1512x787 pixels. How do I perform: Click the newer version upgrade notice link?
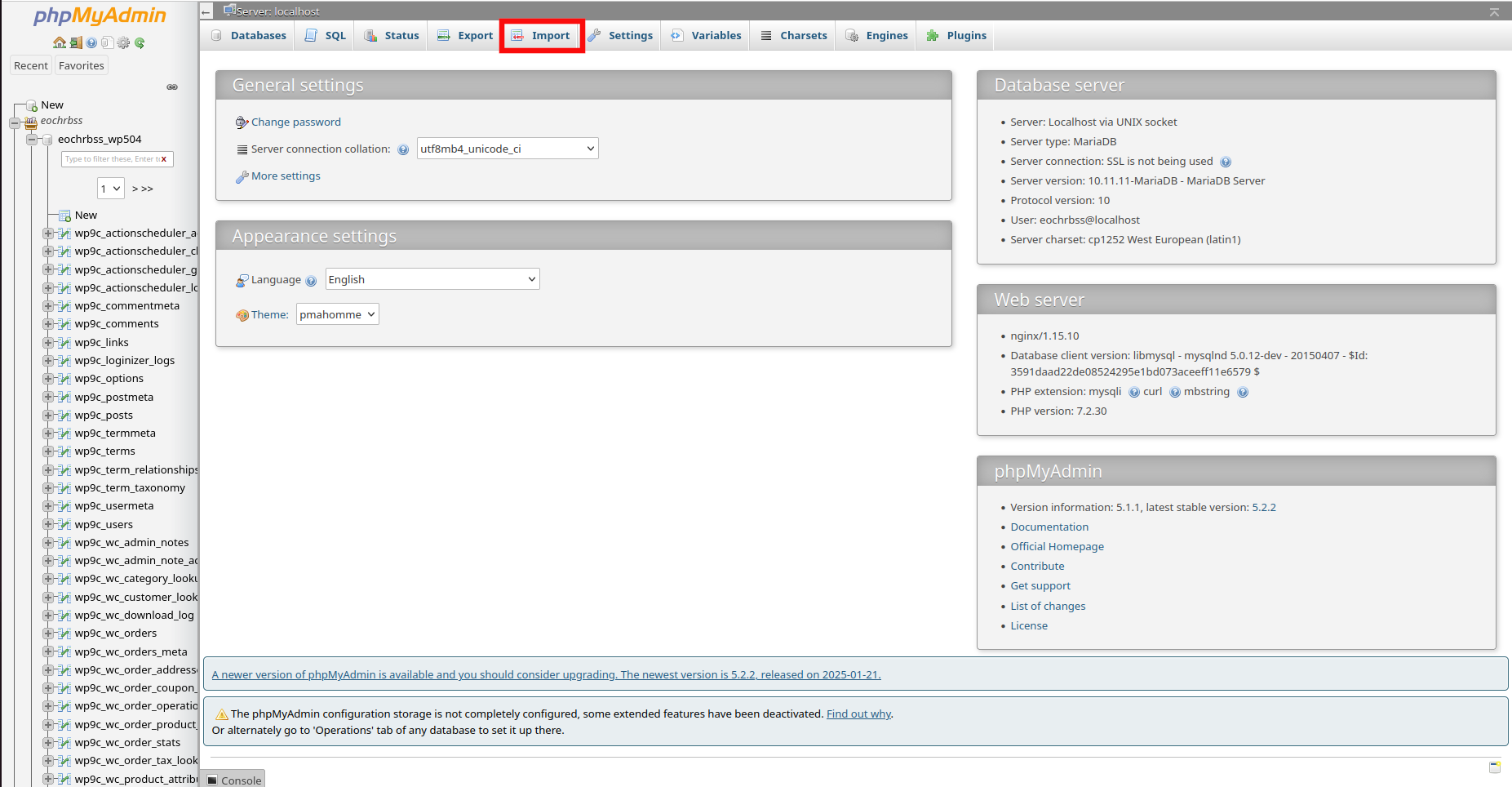(546, 675)
